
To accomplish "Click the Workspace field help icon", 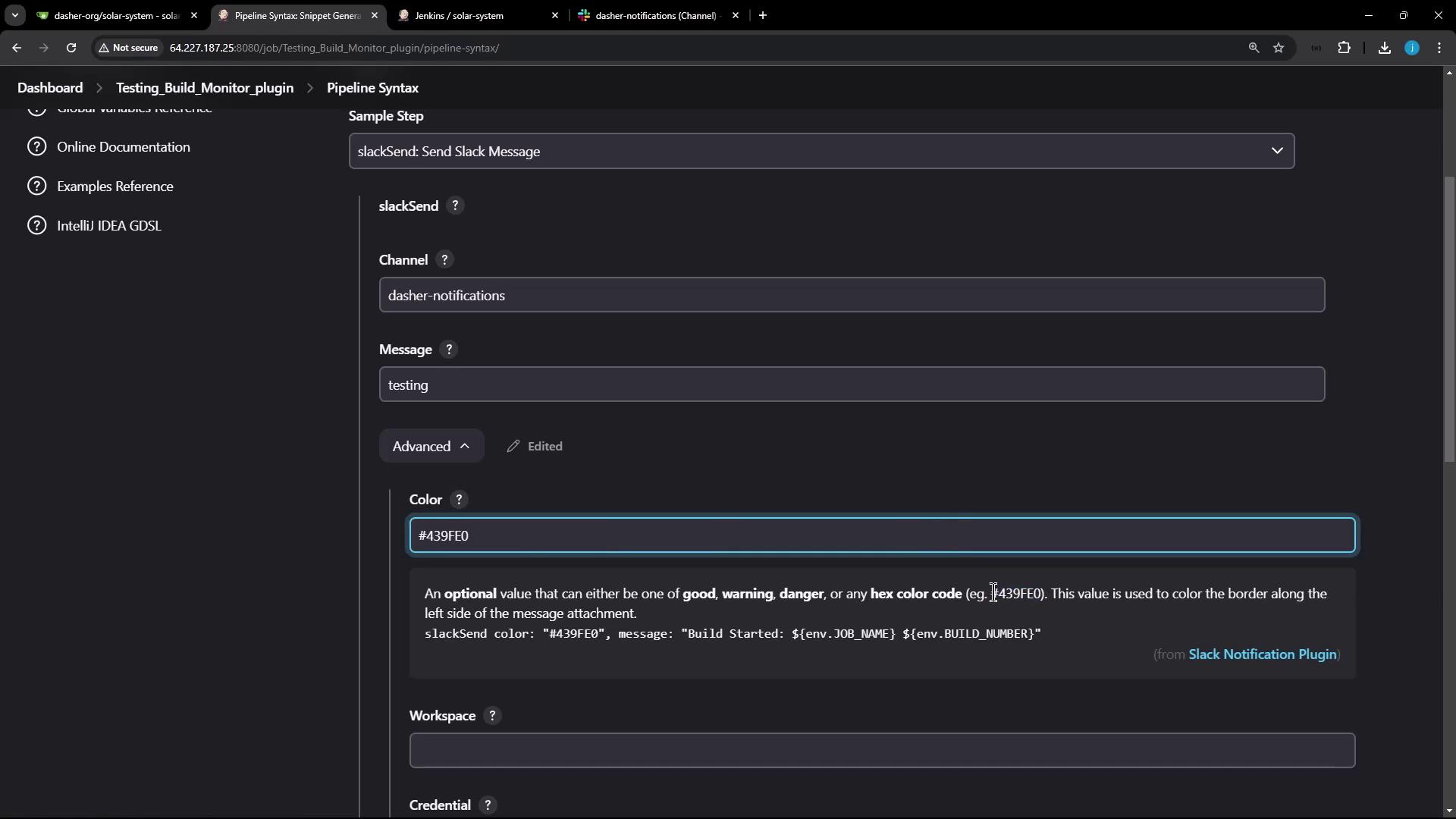I will tap(492, 716).
